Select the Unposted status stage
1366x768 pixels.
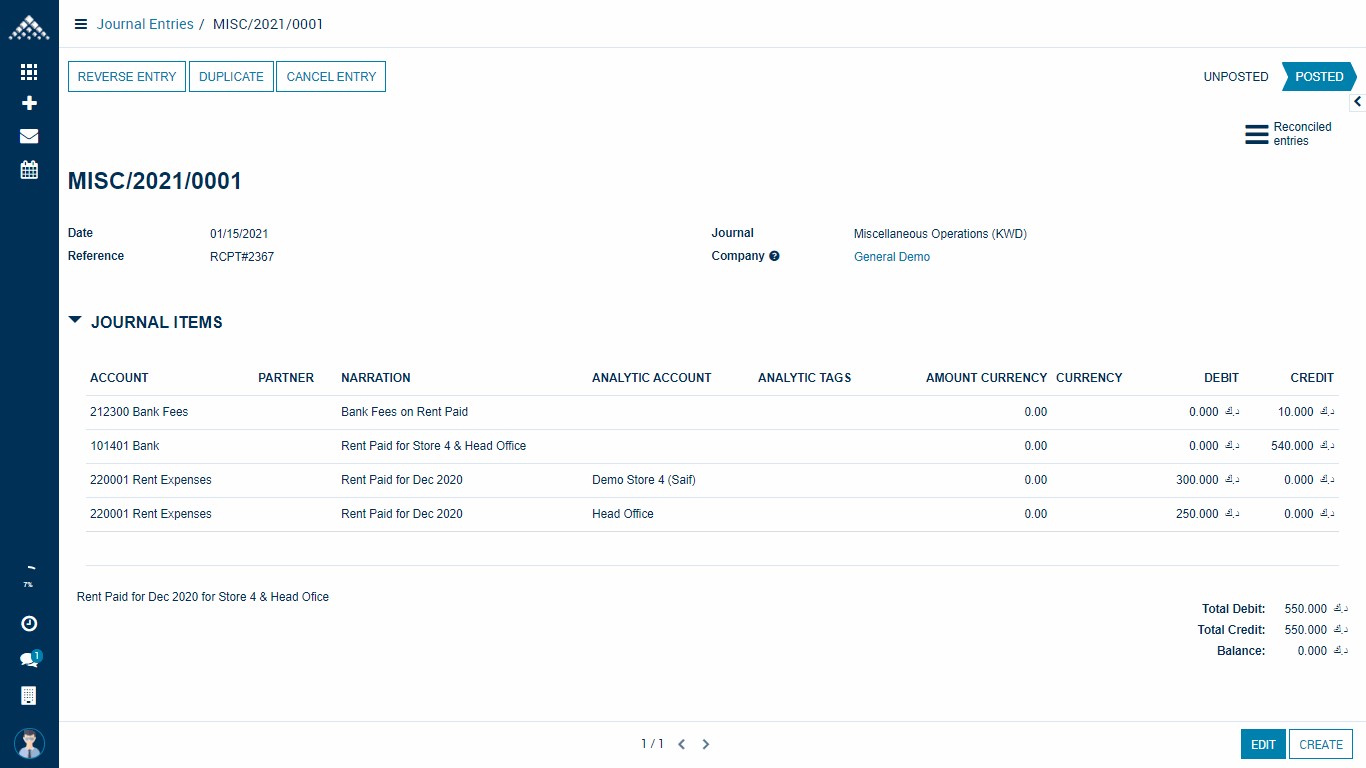(1235, 77)
